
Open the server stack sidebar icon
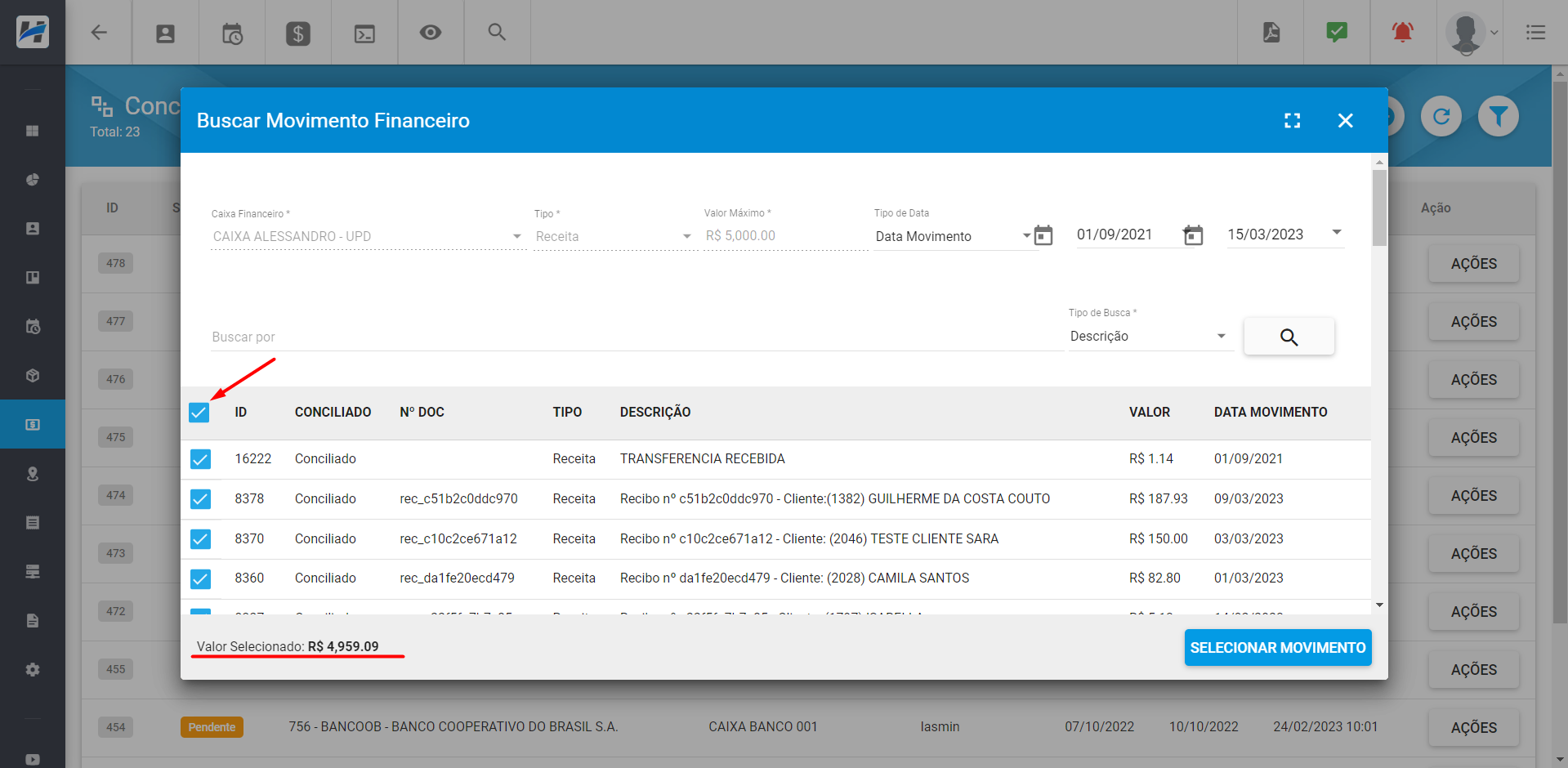[33, 572]
